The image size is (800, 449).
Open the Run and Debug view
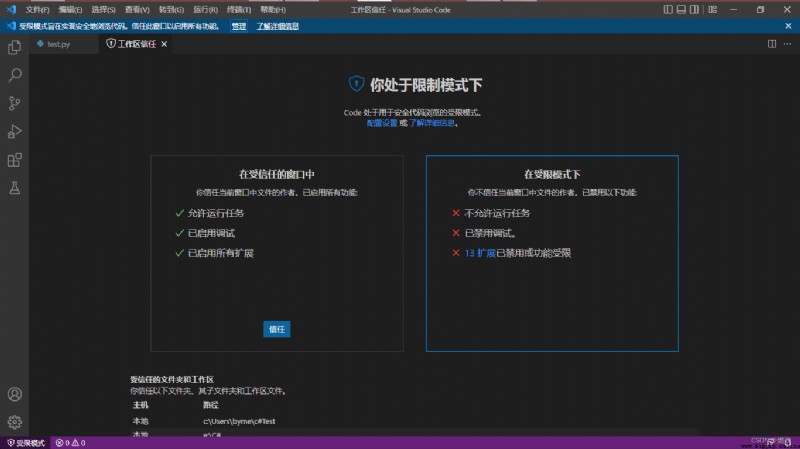(x=14, y=132)
